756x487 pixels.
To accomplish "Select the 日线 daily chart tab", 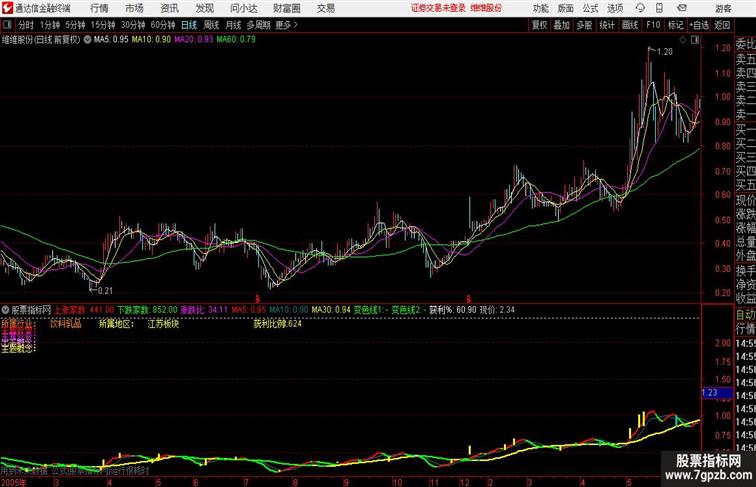I will tap(189, 25).
